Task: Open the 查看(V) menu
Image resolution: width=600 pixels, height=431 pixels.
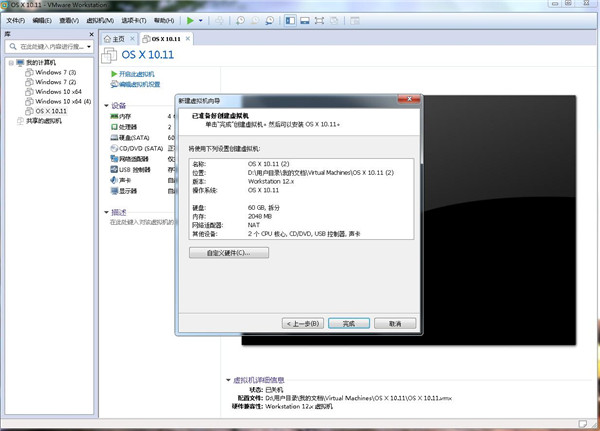Action: coord(69,21)
